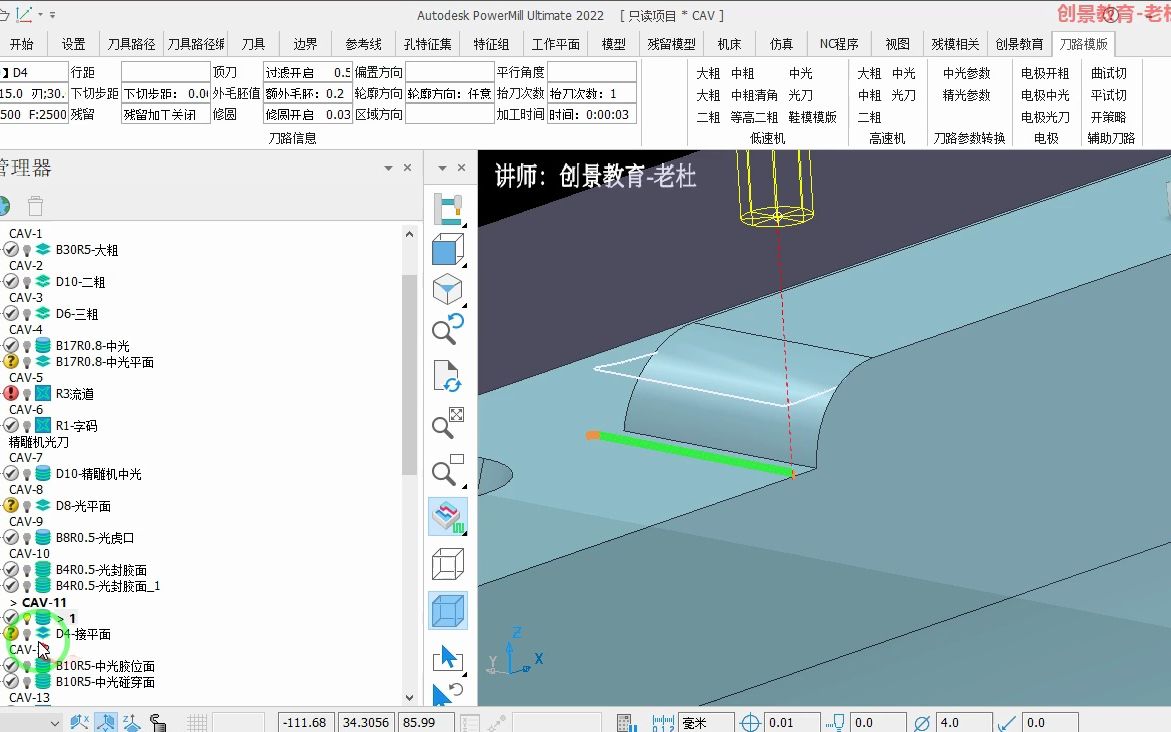Image resolution: width=1171 pixels, height=732 pixels.
Task: Click the 鞋模模版 template button
Action: pos(812,117)
